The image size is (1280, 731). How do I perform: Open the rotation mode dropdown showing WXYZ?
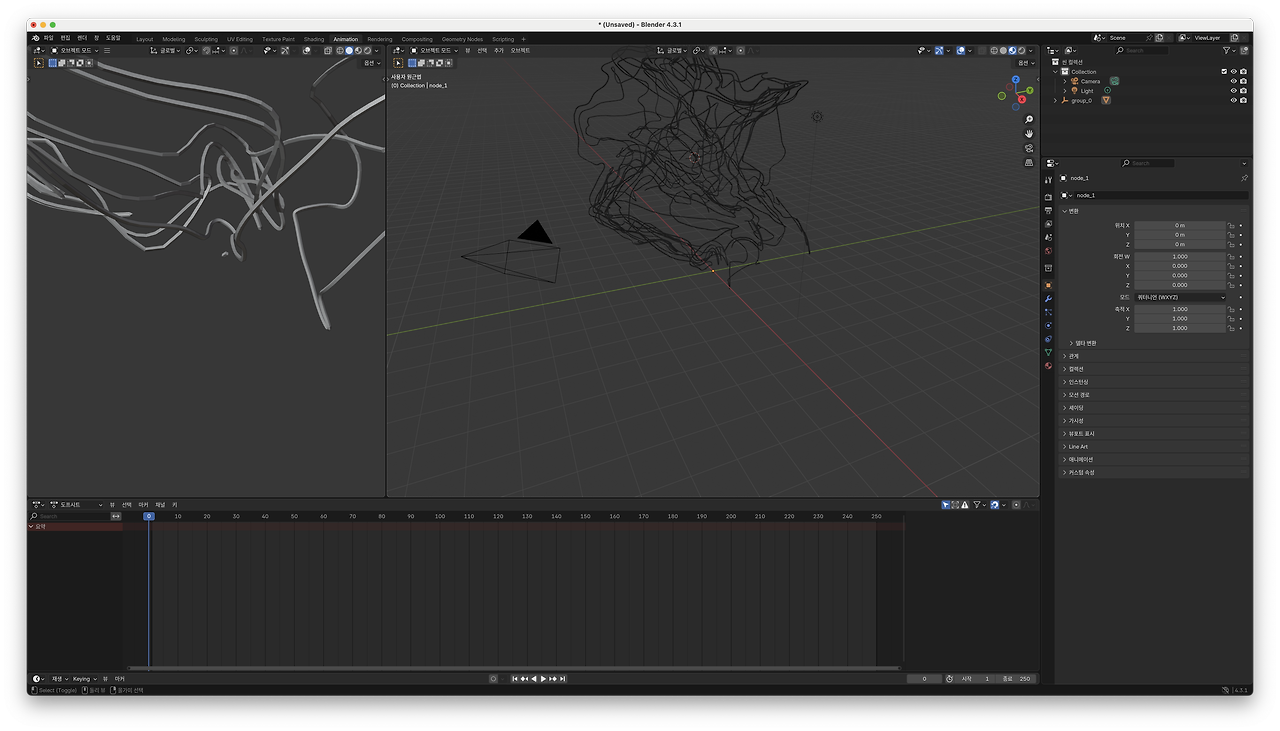click(x=1180, y=297)
